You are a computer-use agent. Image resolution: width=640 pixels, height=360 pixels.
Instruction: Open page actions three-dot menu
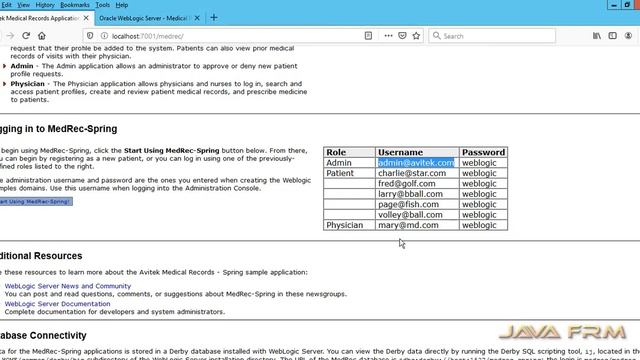click(388, 36)
